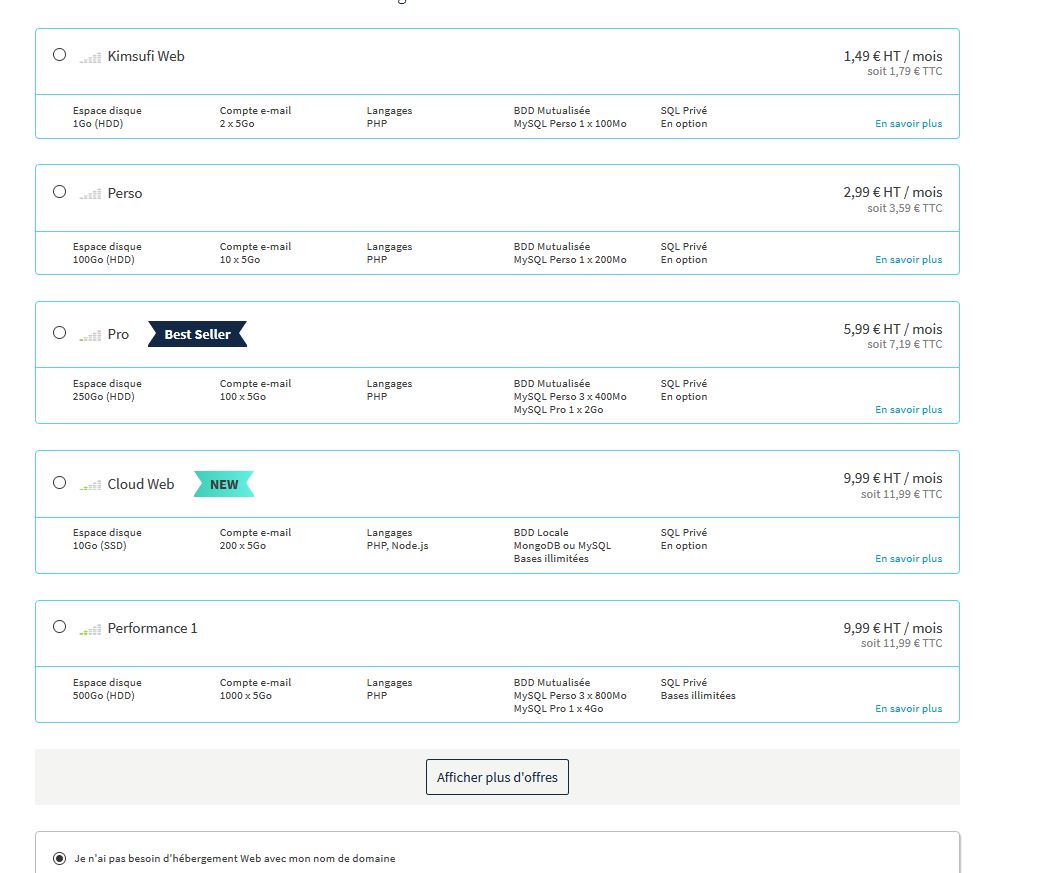
Task: Click the 2,99 € HT / mois price
Action: 893,193
